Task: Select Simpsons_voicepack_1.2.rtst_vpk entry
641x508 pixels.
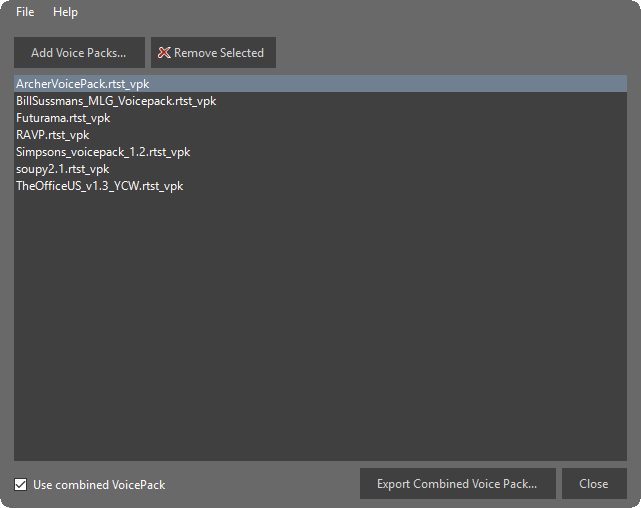Action: [320, 152]
